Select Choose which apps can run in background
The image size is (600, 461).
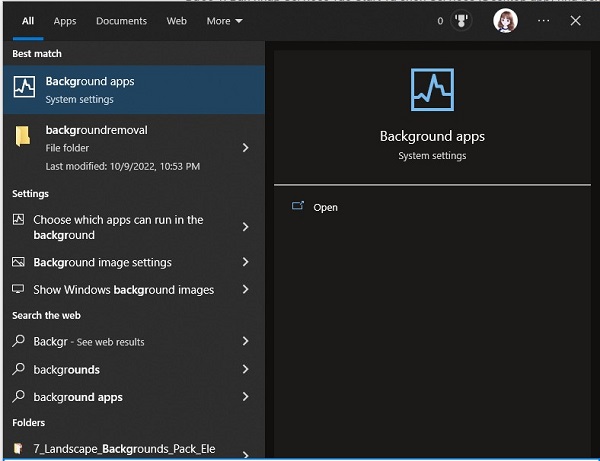(118, 227)
